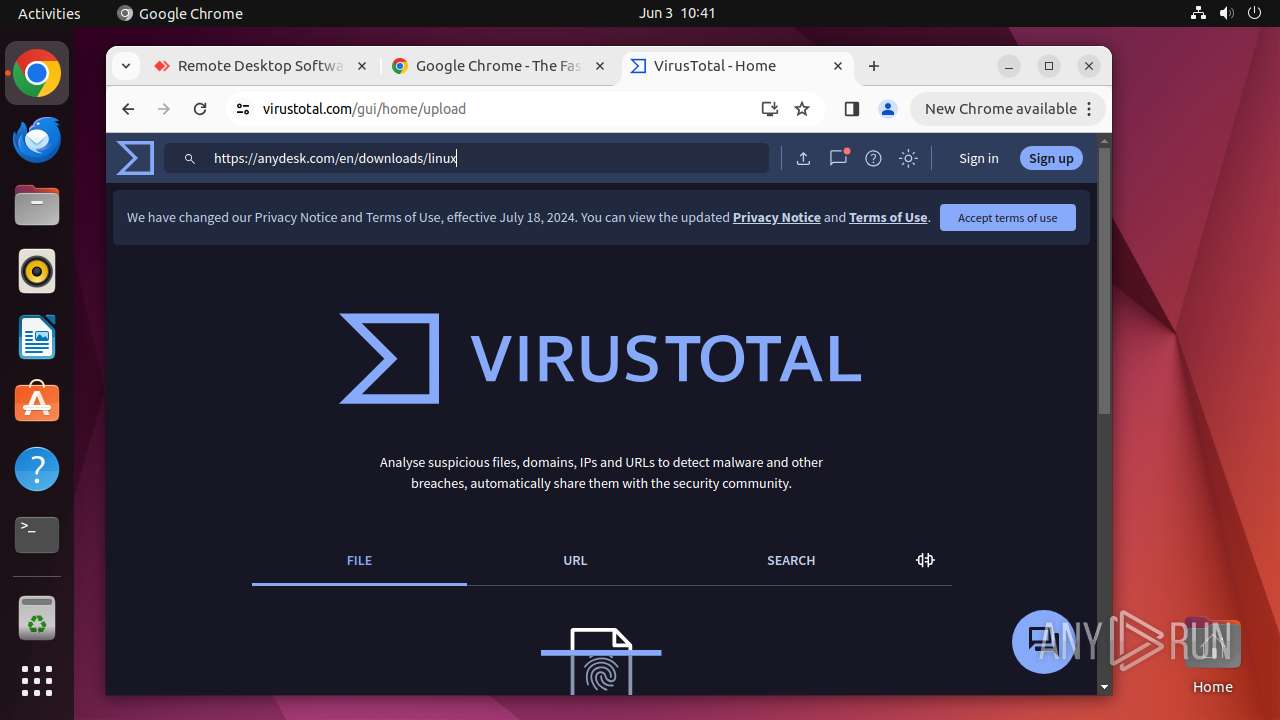Open the network status icon in top bar
The image size is (1280, 720).
pos(1198,13)
